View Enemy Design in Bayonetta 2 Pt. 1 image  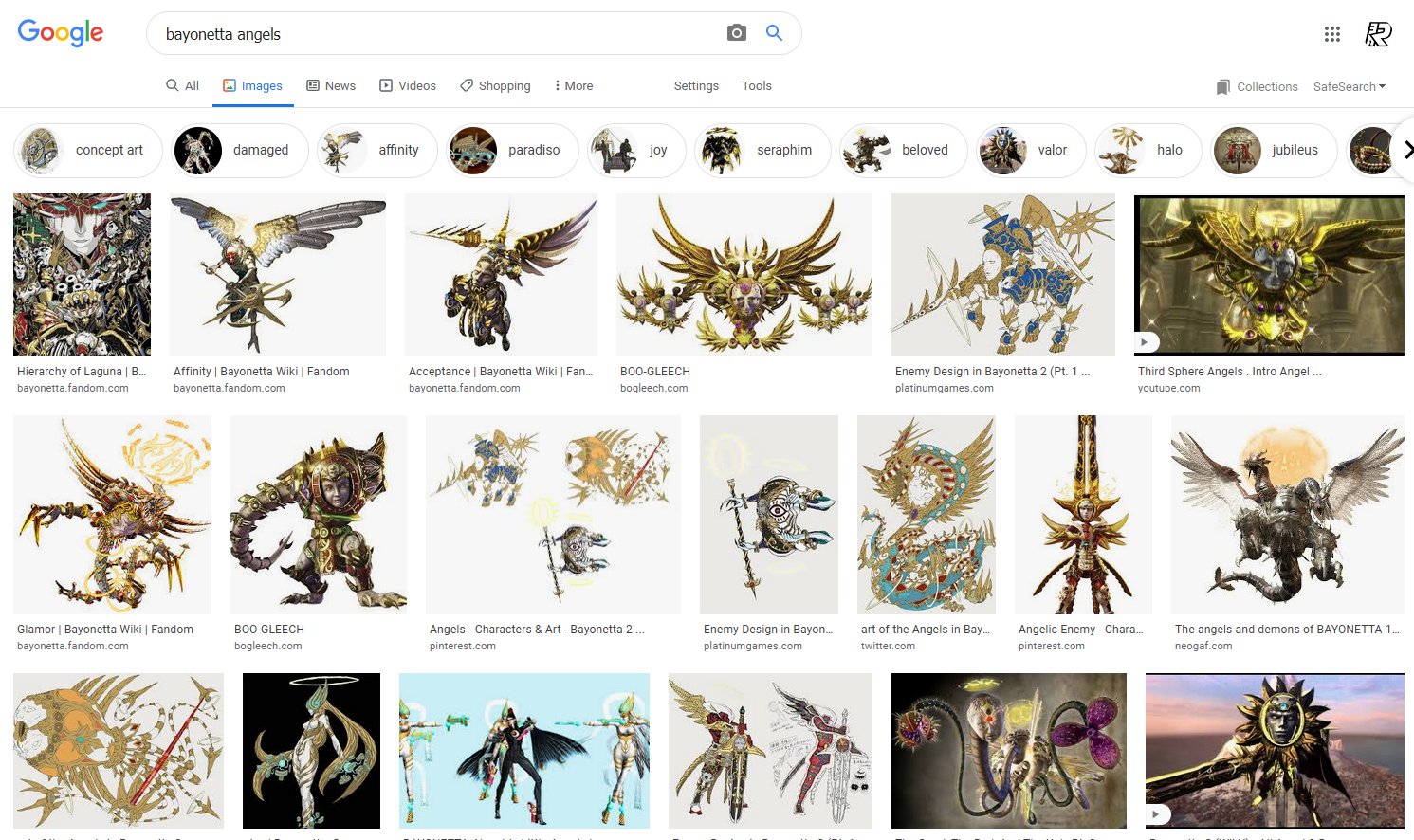tap(1003, 275)
